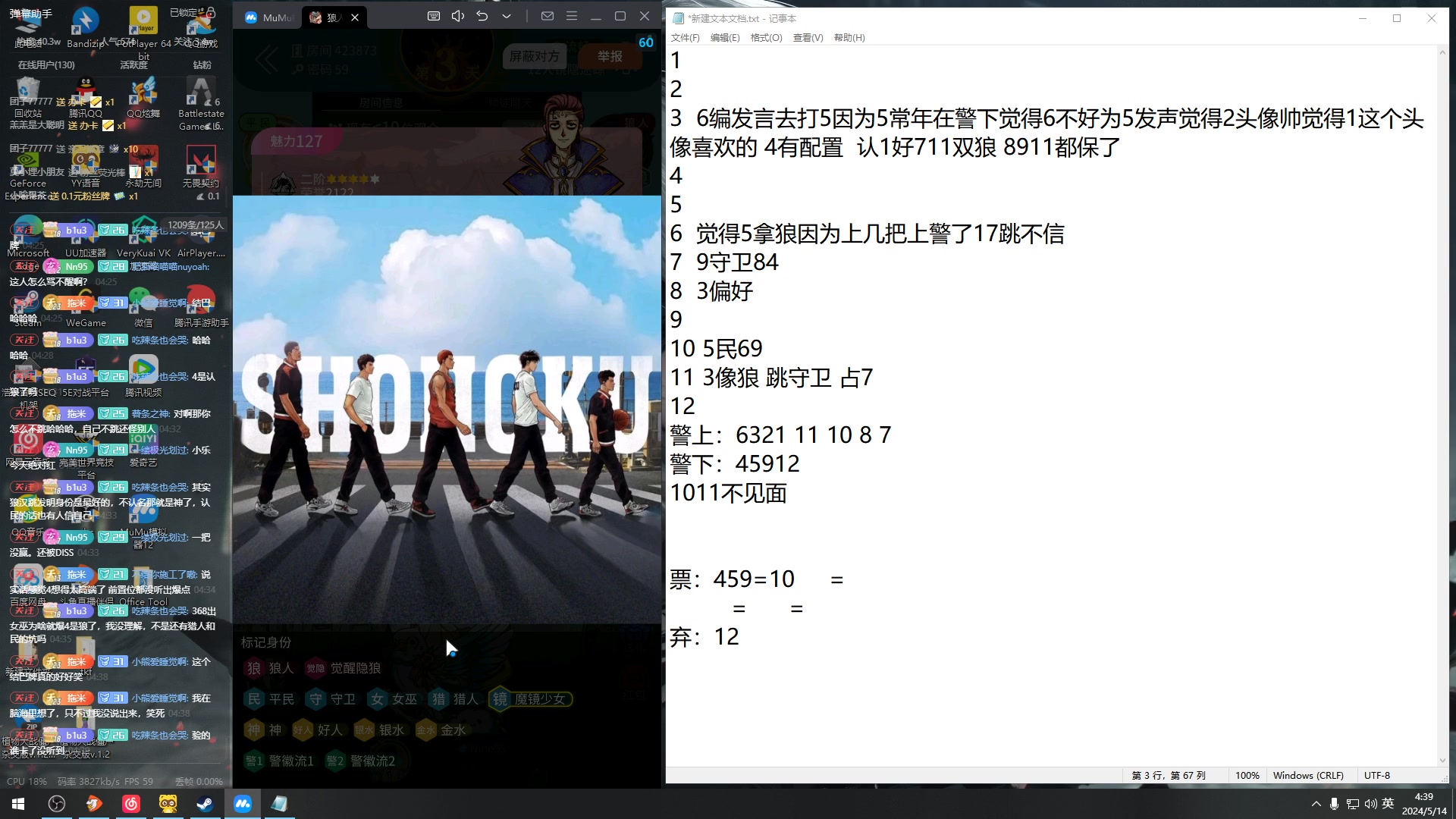This screenshot has width=1456, height=819.
Task: Open PotPlayer 64 bit desktop icon
Action: [x=143, y=32]
